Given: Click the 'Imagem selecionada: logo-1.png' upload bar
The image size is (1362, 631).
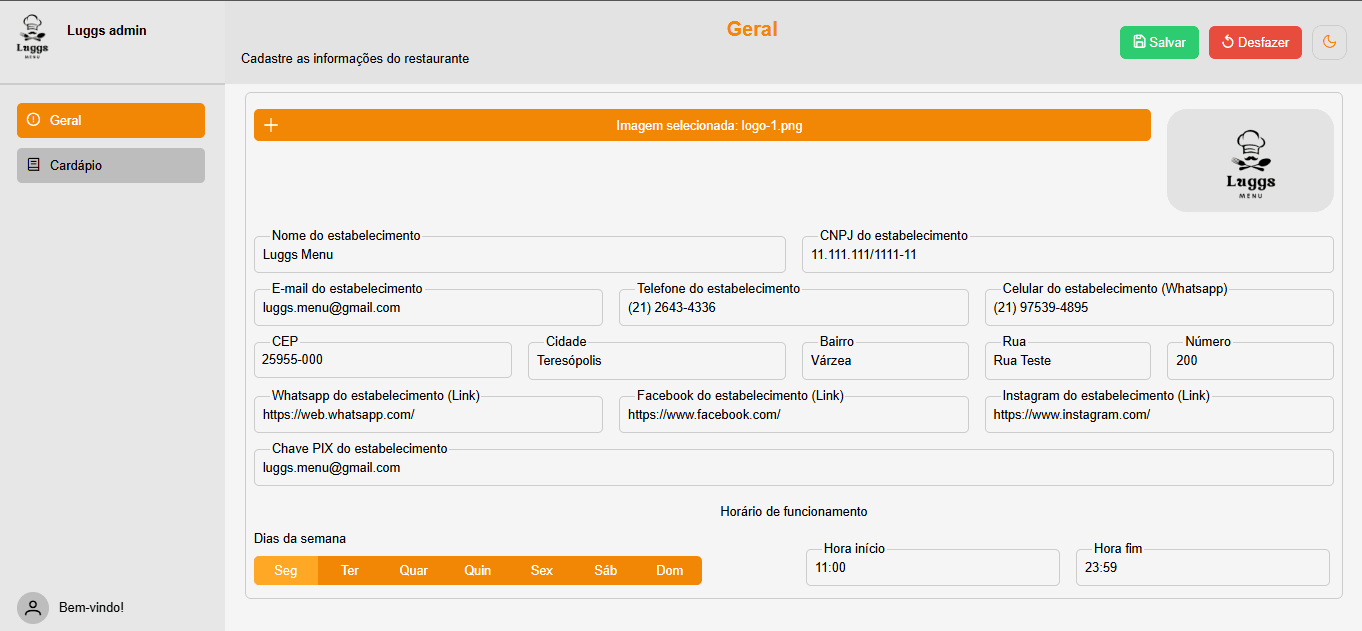Looking at the screenshot, I should [702, 125].
